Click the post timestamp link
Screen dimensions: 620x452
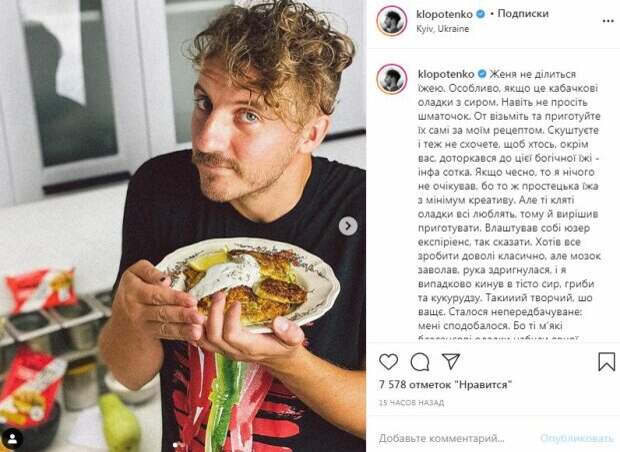coord(412,403)
